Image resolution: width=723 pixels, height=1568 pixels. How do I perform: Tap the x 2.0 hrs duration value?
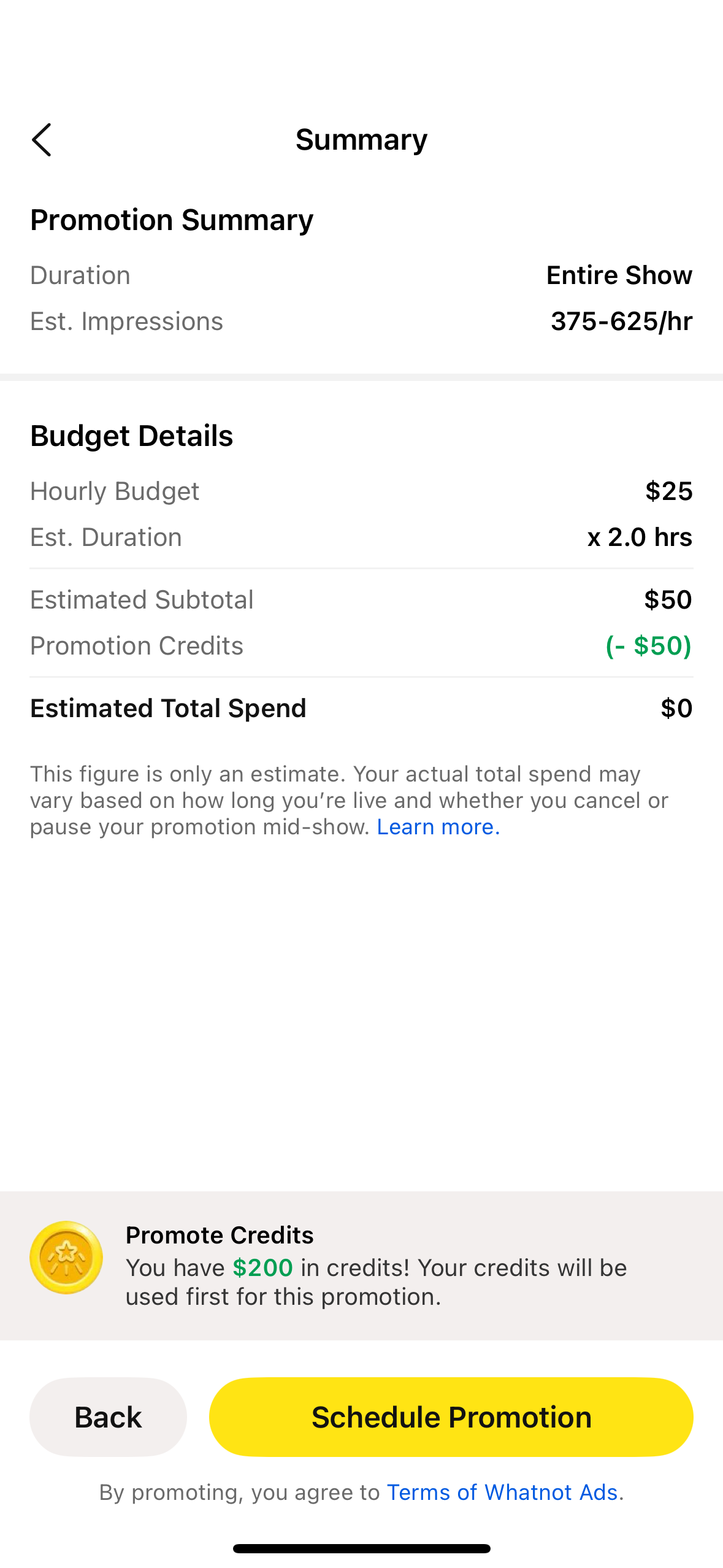tap(640, 537)
